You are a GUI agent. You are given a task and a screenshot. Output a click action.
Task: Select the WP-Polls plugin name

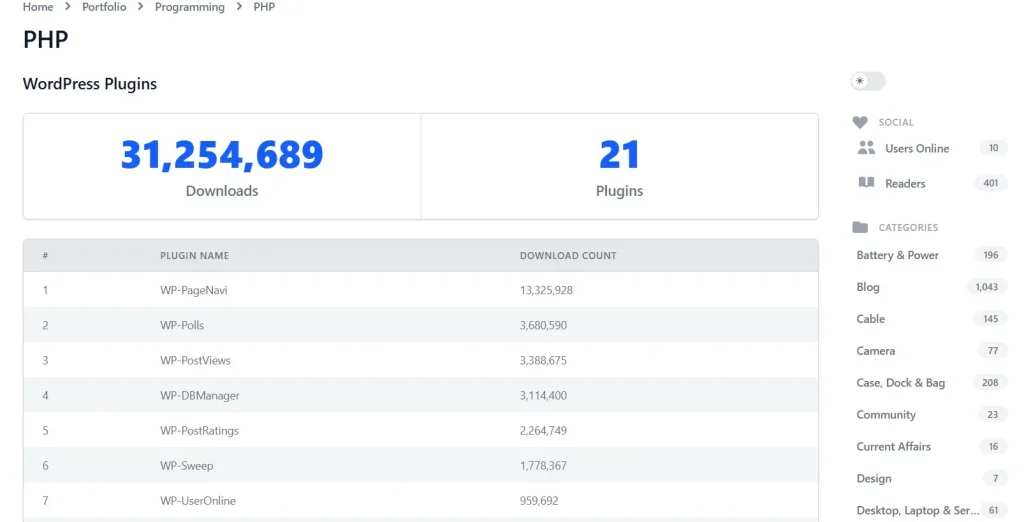click(182, 325)
